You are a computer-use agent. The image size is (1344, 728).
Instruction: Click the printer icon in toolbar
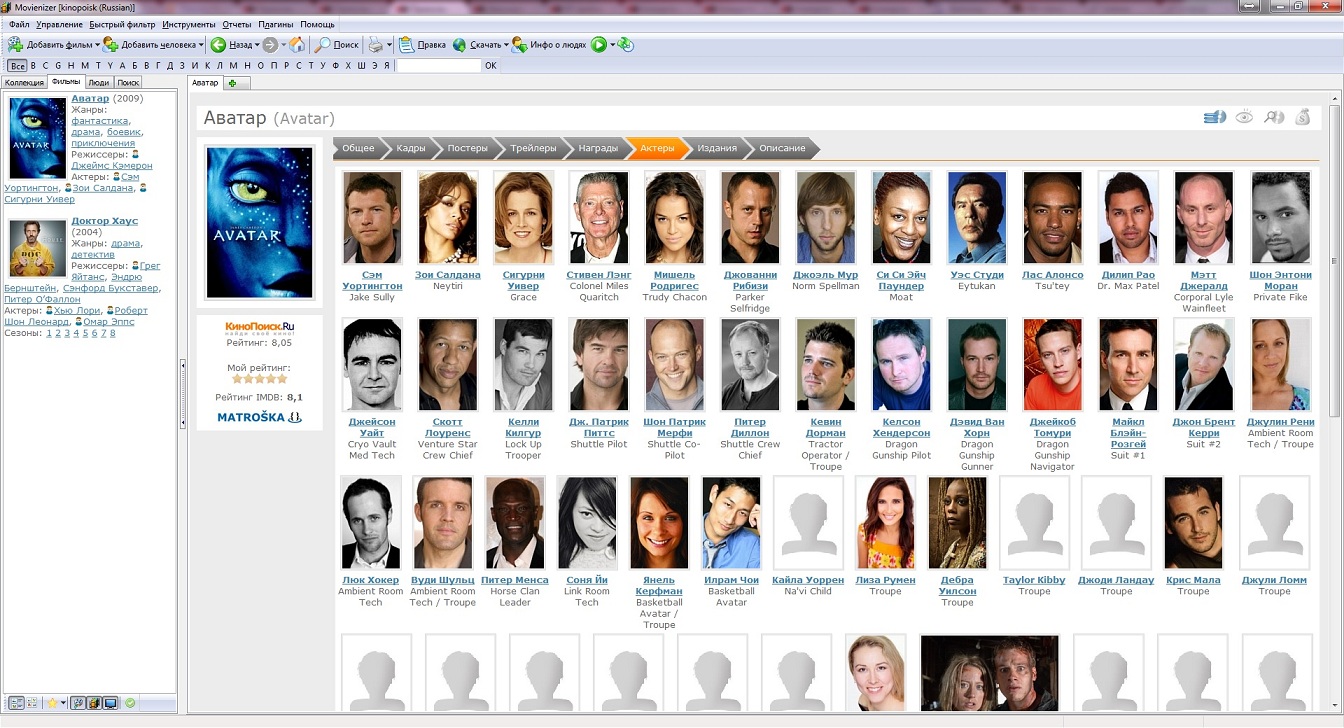(x=375, y=45)
